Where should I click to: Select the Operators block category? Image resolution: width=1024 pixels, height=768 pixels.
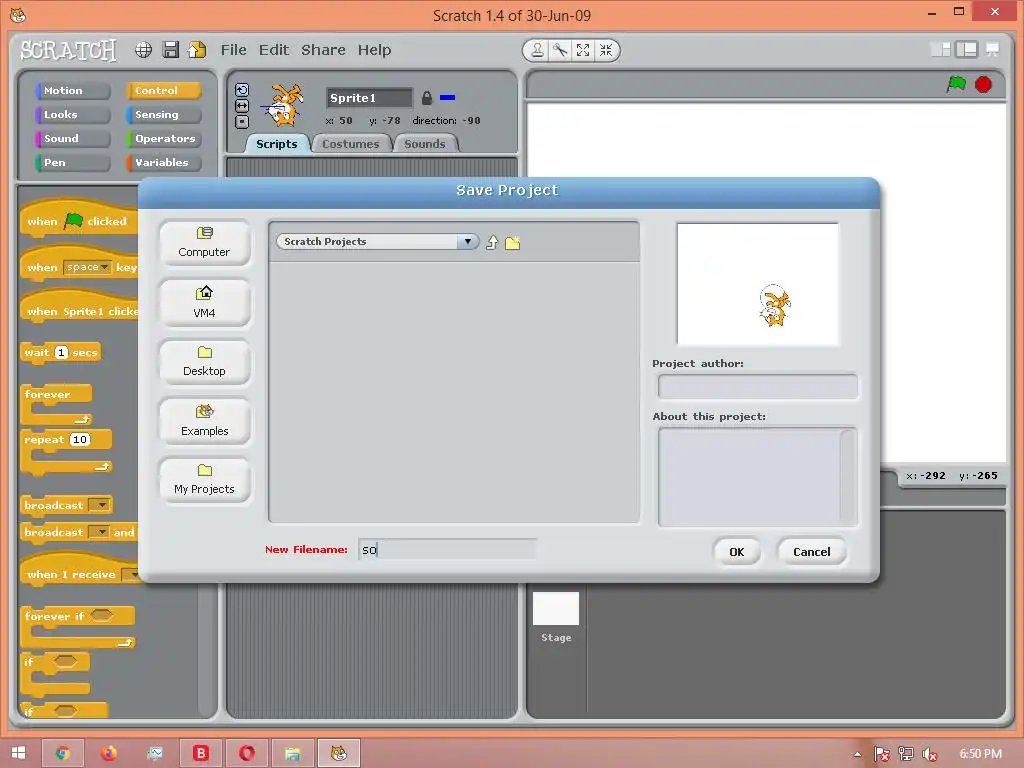tap(163, 138)
